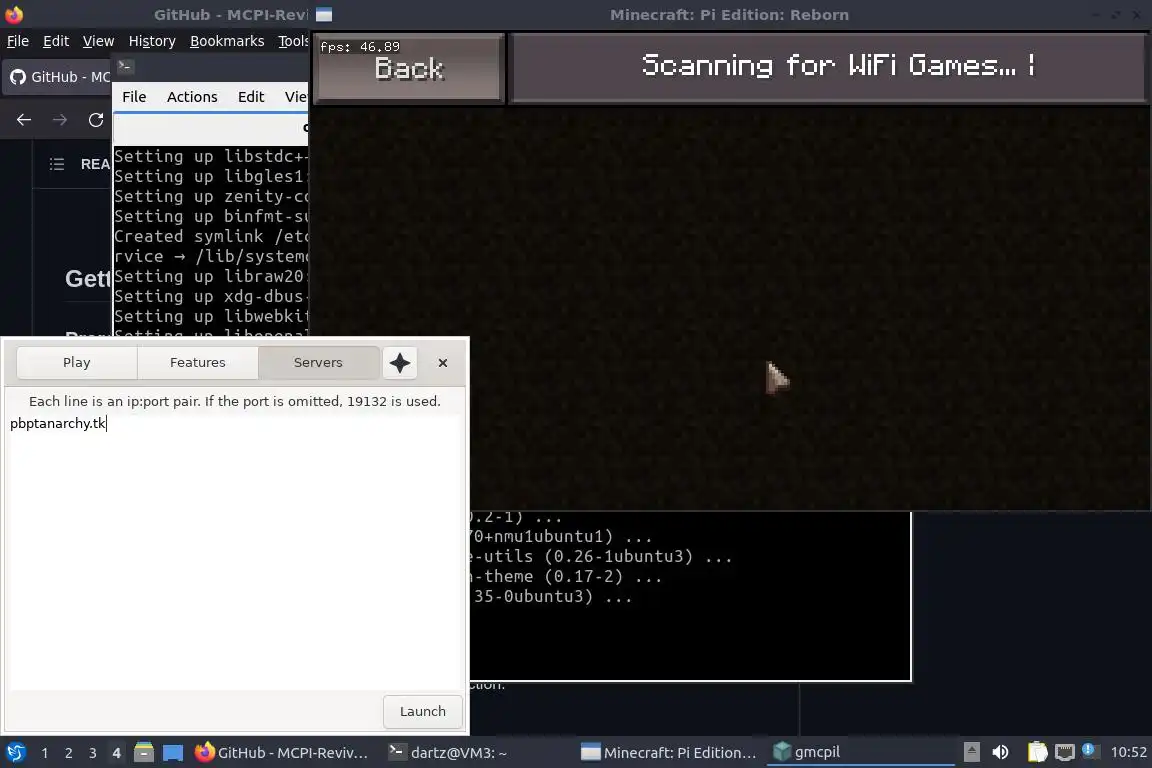
Task: Click the network monitor tray icon
Action: point(1065,752)
